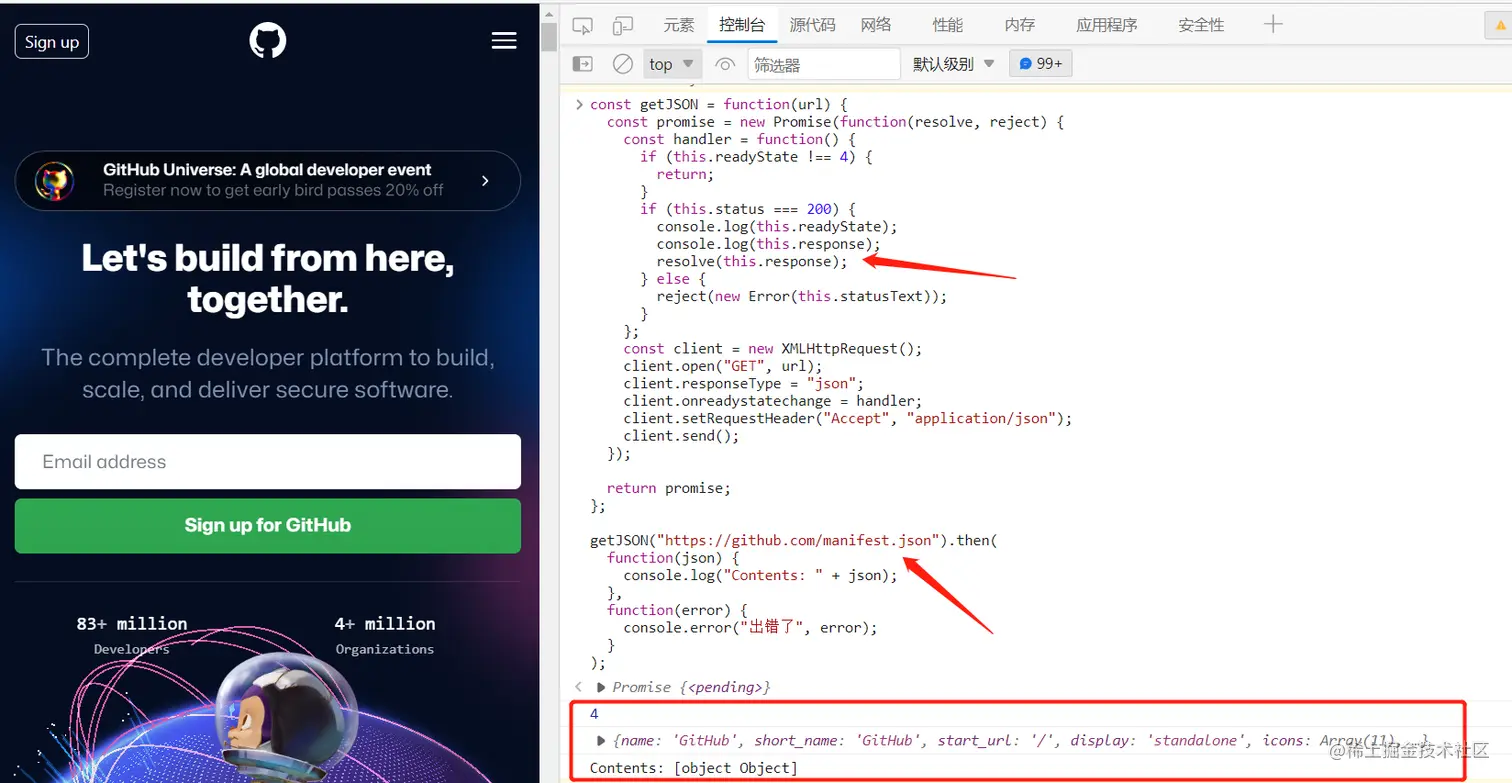Toggle device emulation icon in DevTools
This screenshot has width=1512, height=783.
point(623,25)
